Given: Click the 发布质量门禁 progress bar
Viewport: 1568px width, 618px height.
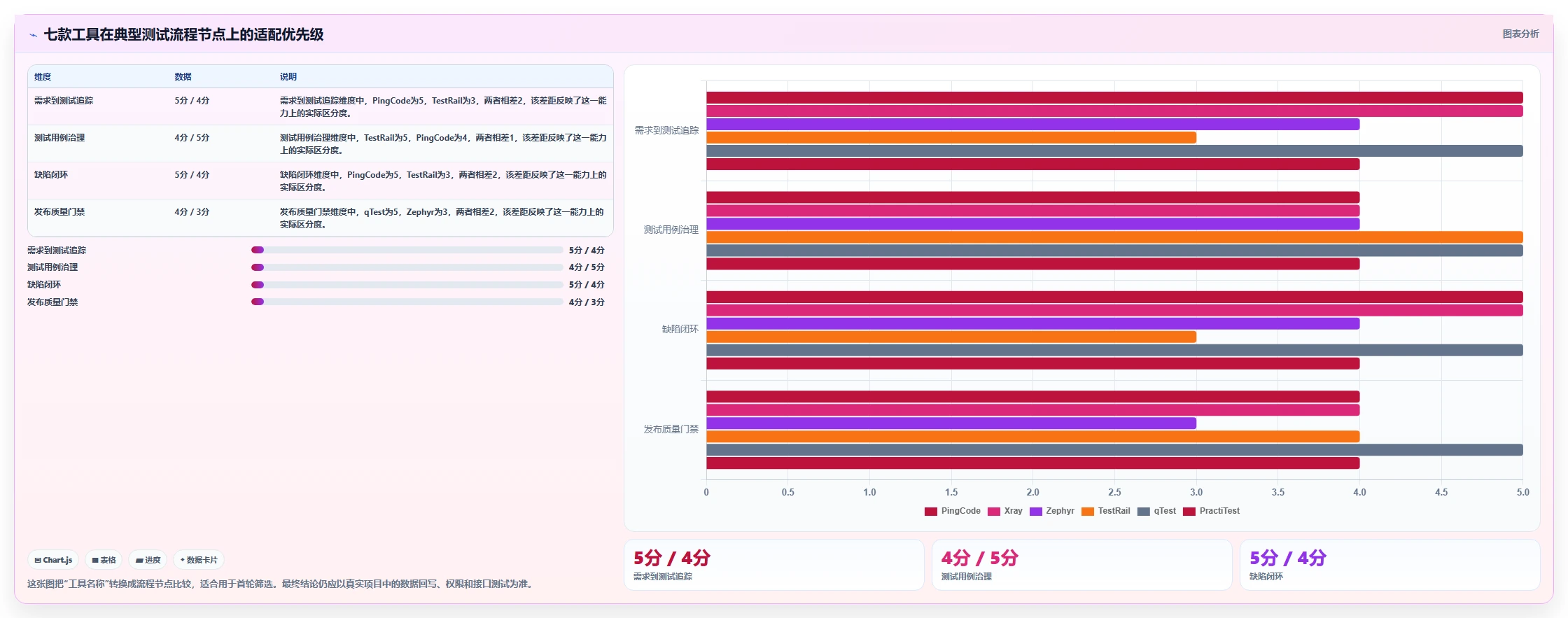Looking at the screenshot, I should (x=407, y=302).
